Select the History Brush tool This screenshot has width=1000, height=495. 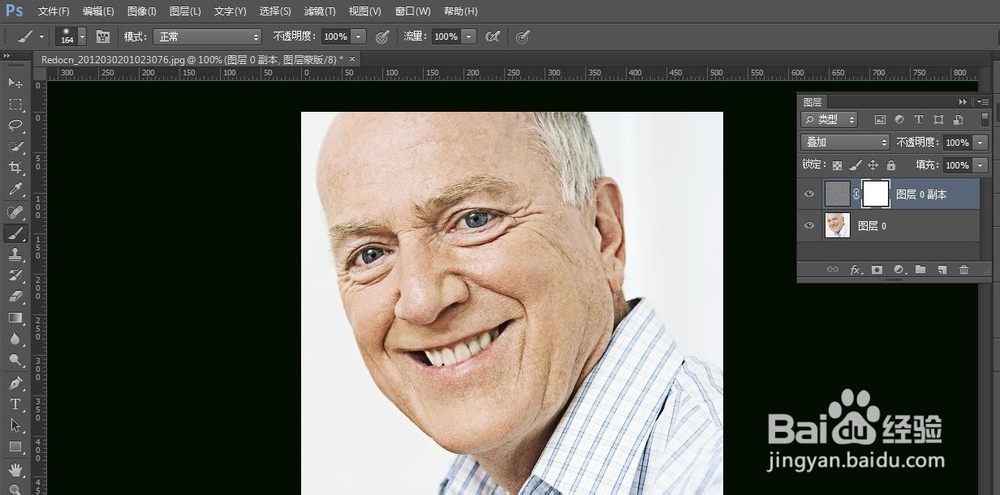click(x=15, y=276)
